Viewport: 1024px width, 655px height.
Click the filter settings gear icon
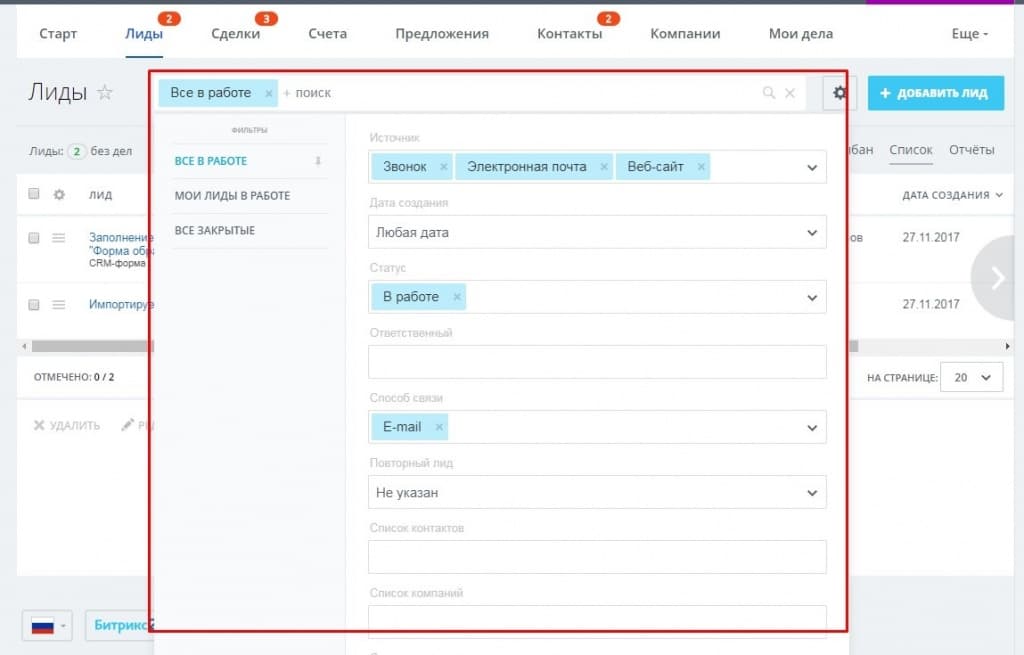[839, 93]
